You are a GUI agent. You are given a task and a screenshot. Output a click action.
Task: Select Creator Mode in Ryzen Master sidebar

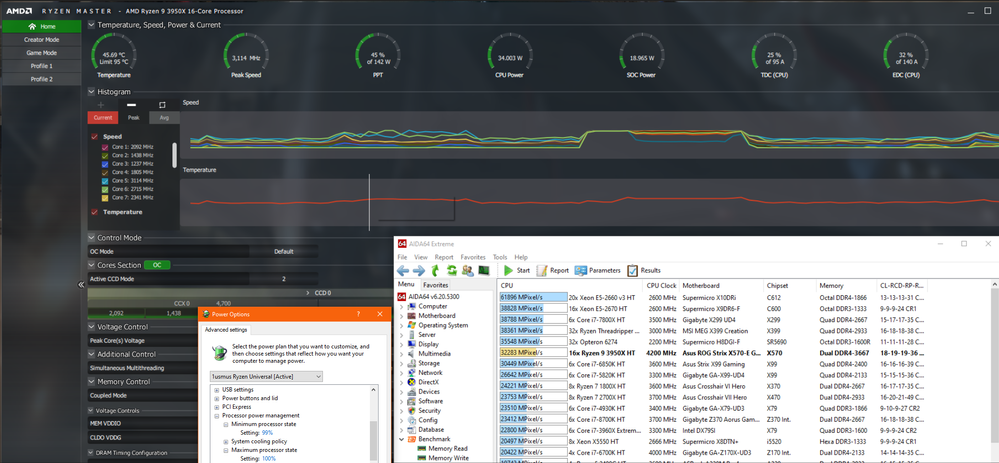pyautogui.click(x=41, y=39)
